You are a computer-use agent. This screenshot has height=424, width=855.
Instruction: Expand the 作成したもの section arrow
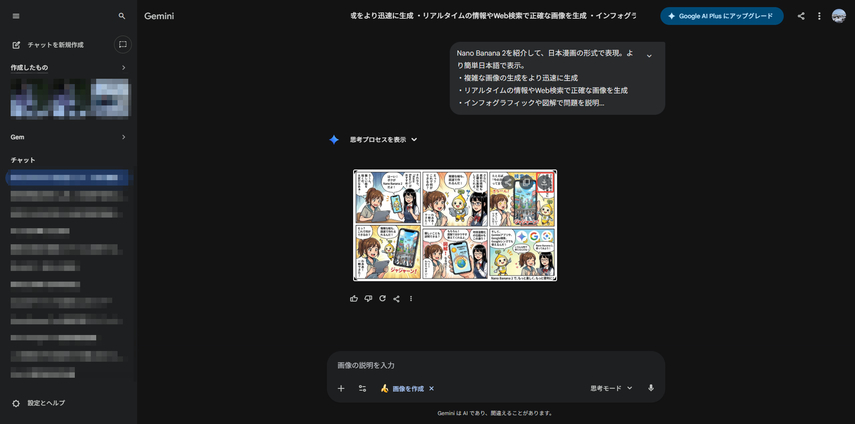click(123, 68)
